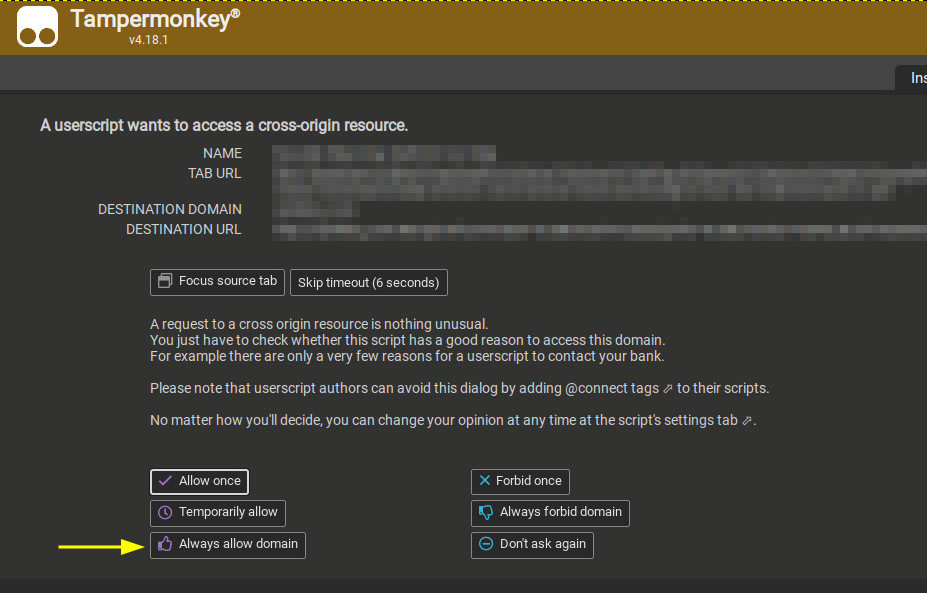Click the blurred DESTINATION URL value
Viewport: 927px width, 593px height.
tap(600, 230)
